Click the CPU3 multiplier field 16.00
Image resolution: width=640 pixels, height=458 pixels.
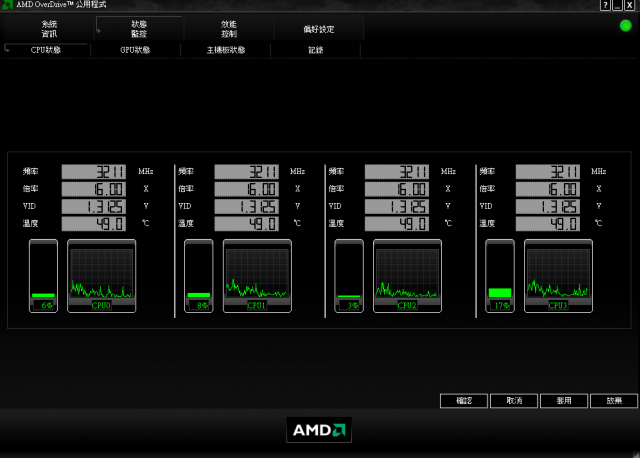click(x=548, y=189)
